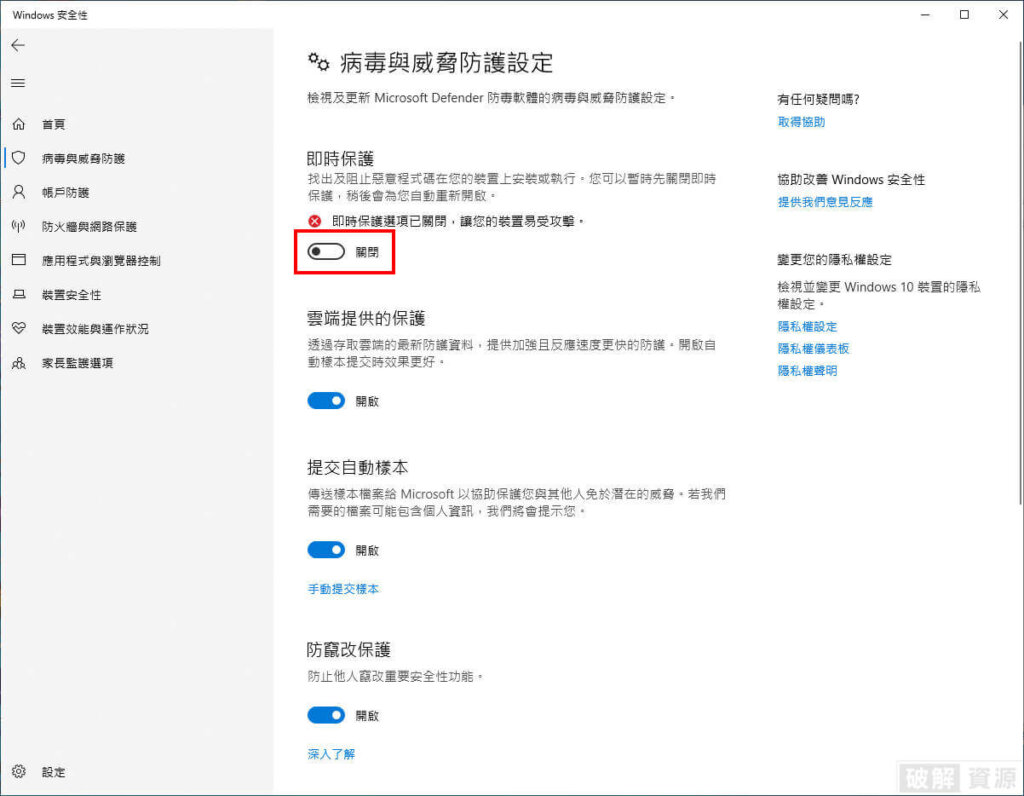Click the app and browser control icon

coord(19,260)
